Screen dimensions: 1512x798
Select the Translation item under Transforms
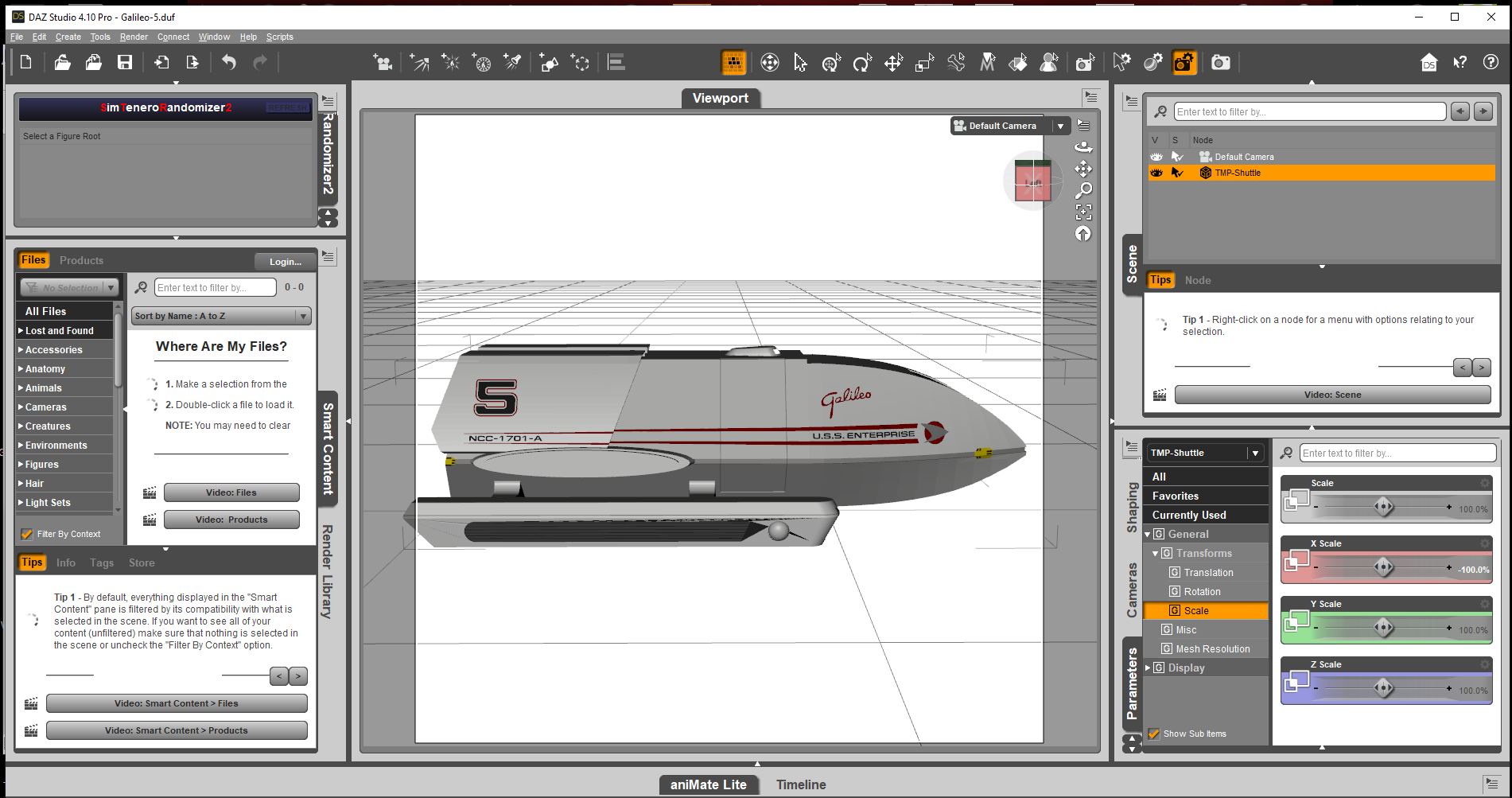1208,572
